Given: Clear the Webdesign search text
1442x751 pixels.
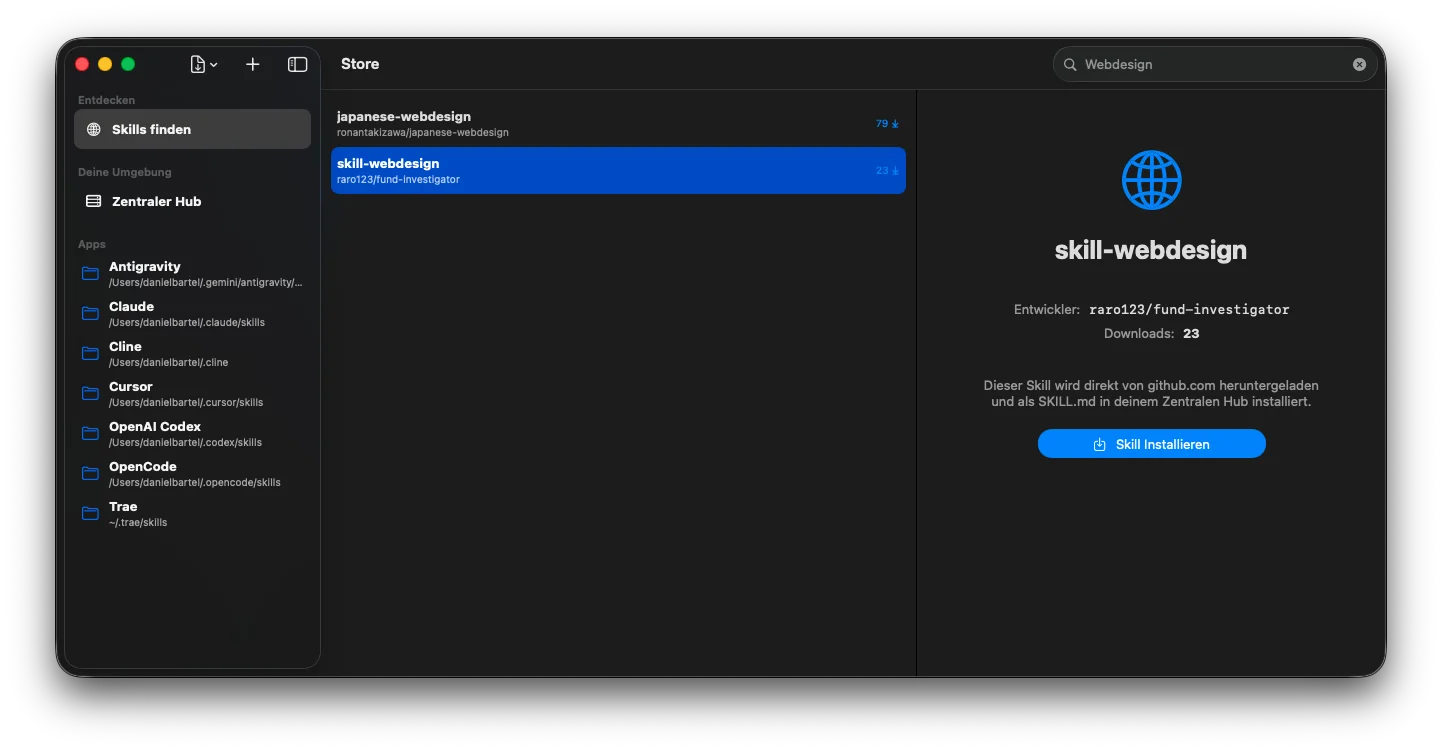Looking at the screenshot, I should tap(1359, 64).
